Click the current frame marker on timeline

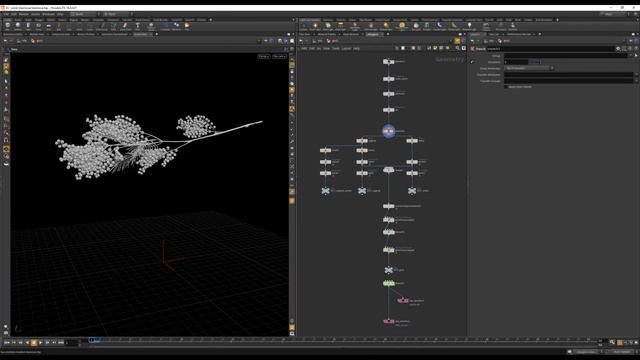click(x=92, y=340)
